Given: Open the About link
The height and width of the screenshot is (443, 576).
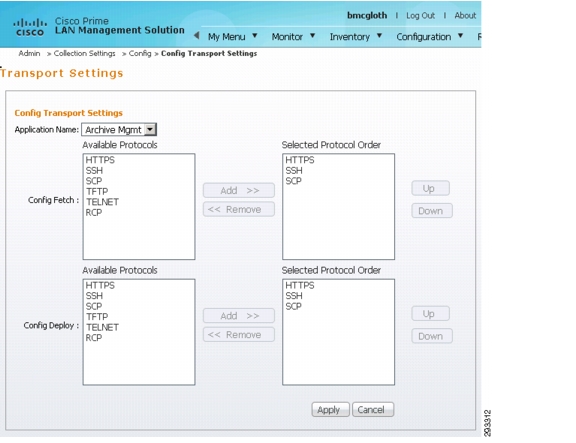Looking at the screenshot, I should click(x=465, y=15).
